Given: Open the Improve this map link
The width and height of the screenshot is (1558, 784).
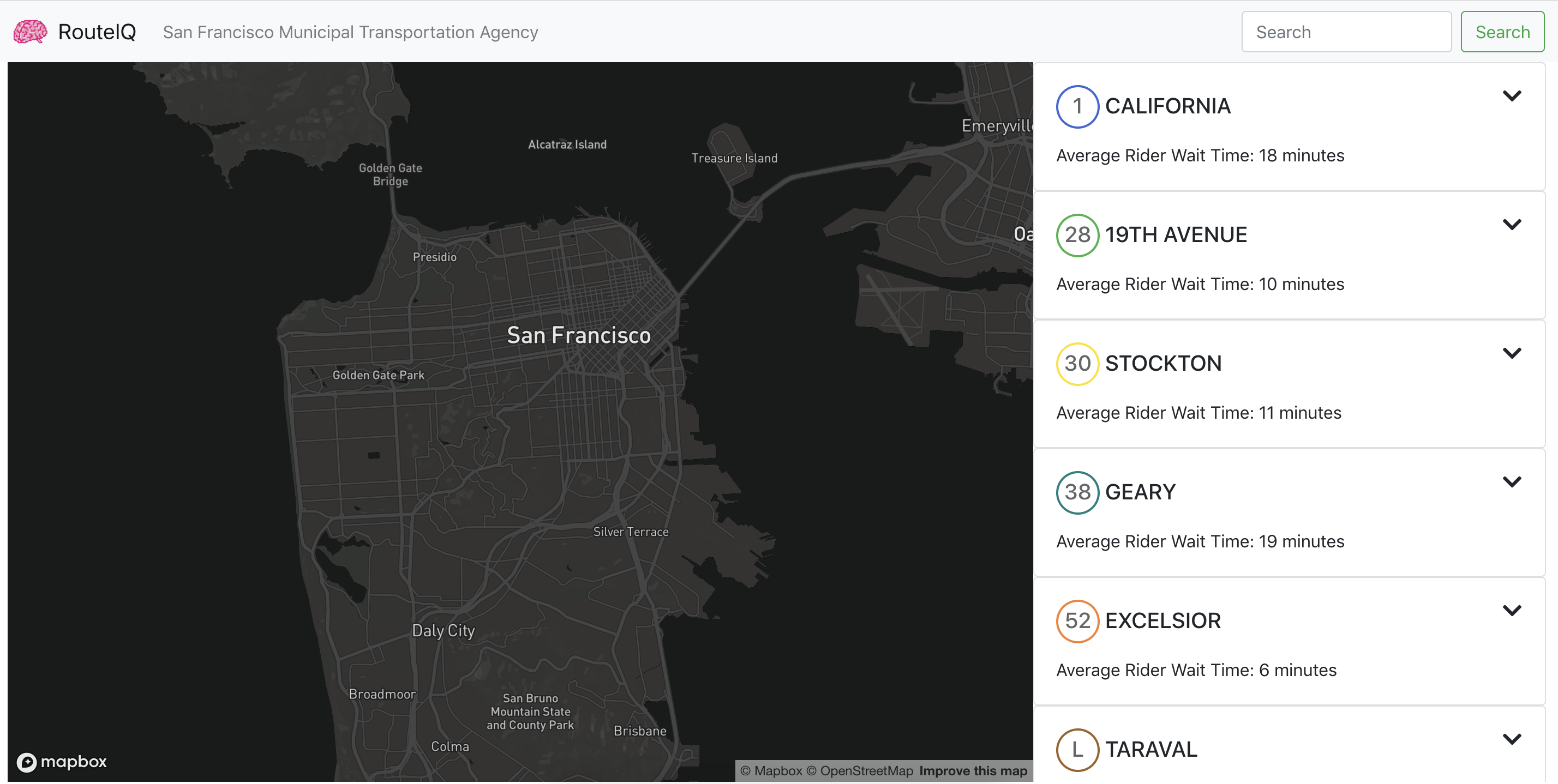Looking at the screenshot, I should point(973,771).
